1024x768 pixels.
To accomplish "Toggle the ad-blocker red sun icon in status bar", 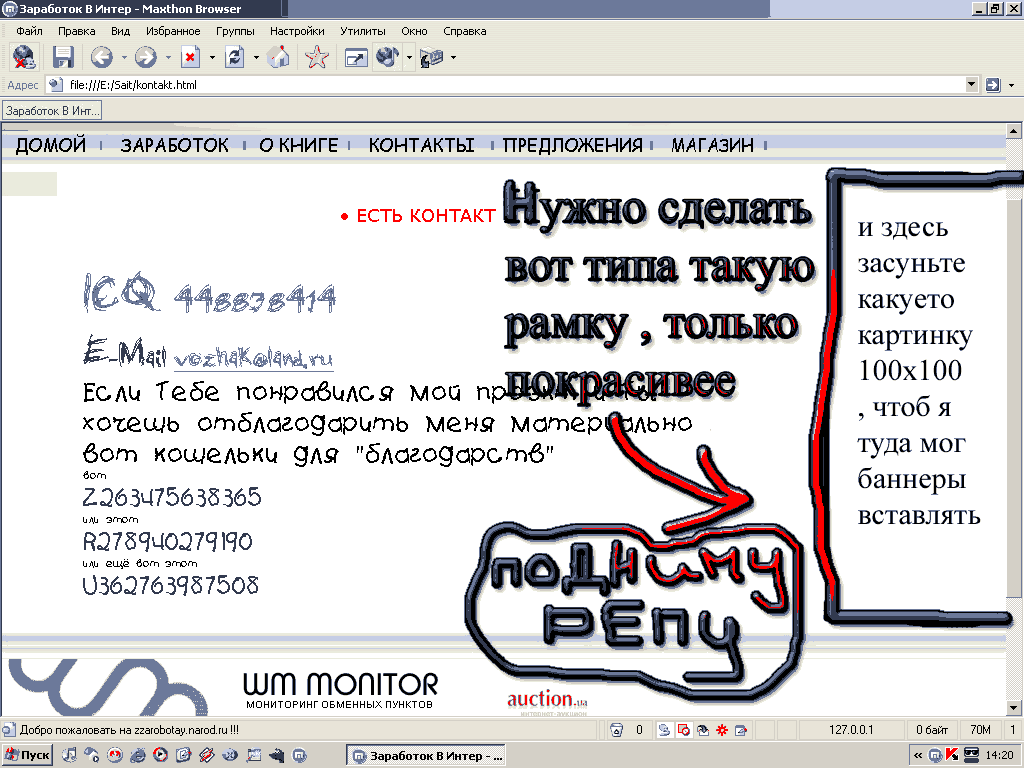I will [720, 730].
